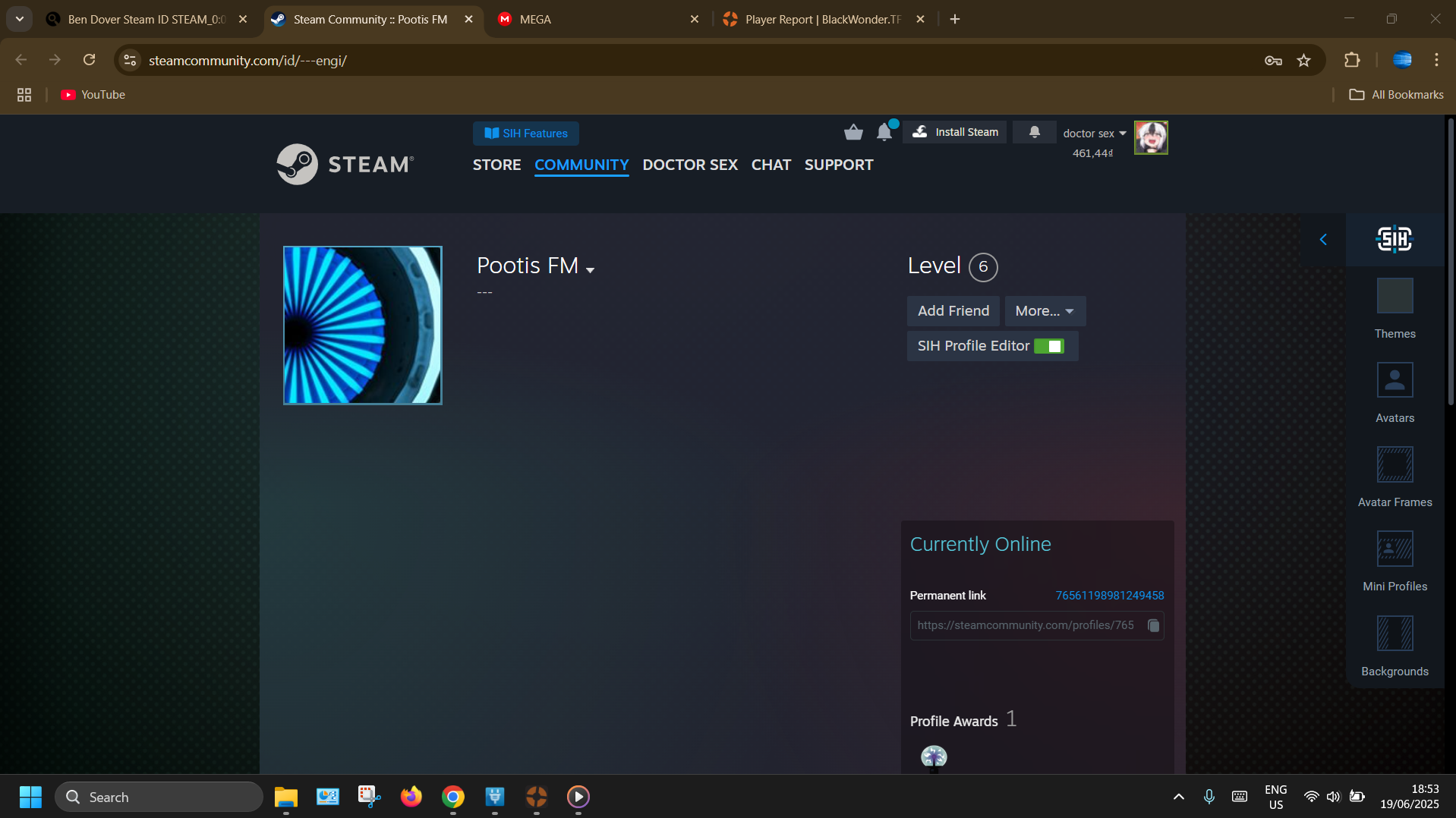Image resolution: width=1456 pixels, height=818 pixels.
Task: Open the SIH sidebar logo
Action: 1395,239
